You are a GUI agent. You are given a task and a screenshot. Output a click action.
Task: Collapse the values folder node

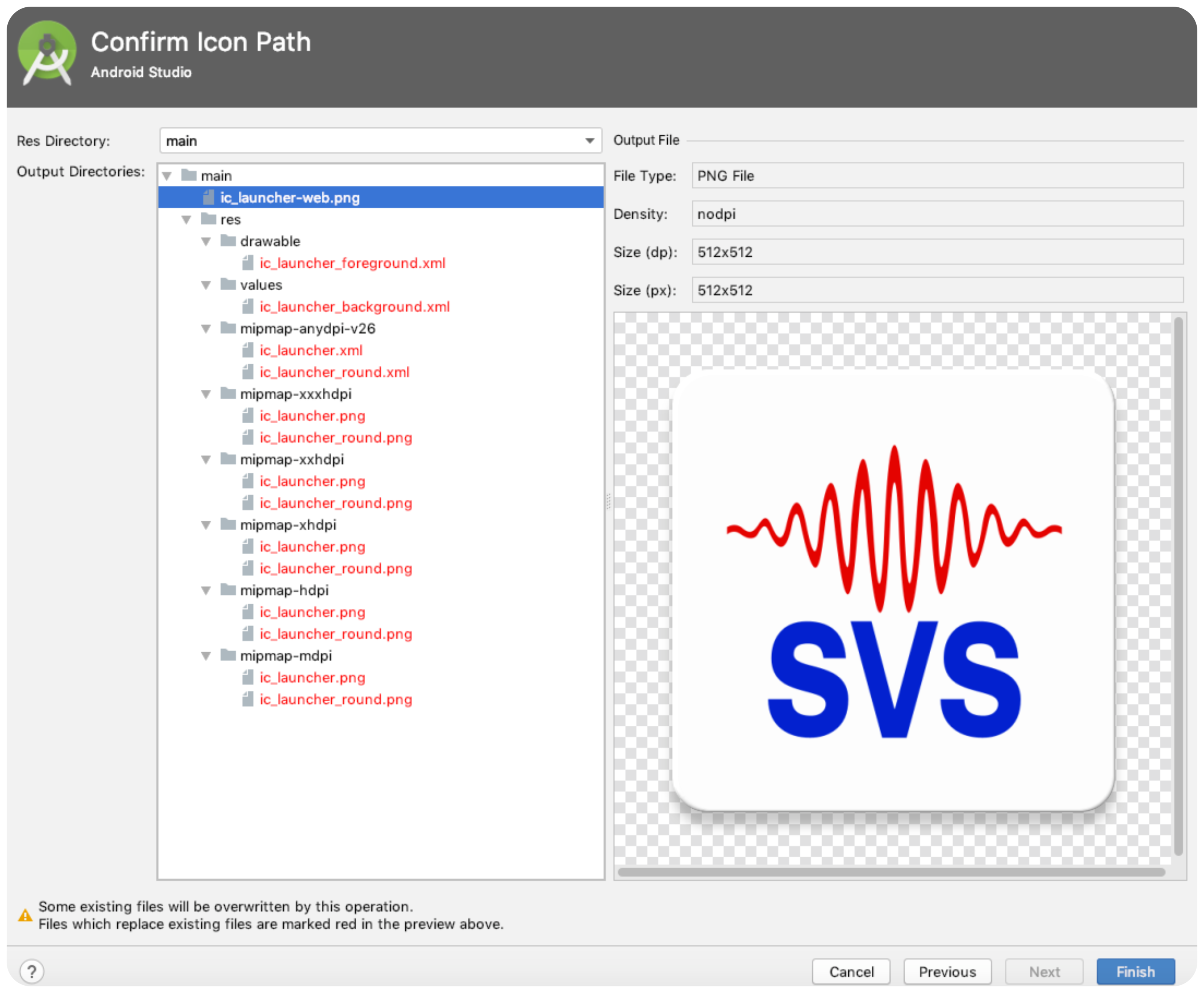click(x=206, y=285)
